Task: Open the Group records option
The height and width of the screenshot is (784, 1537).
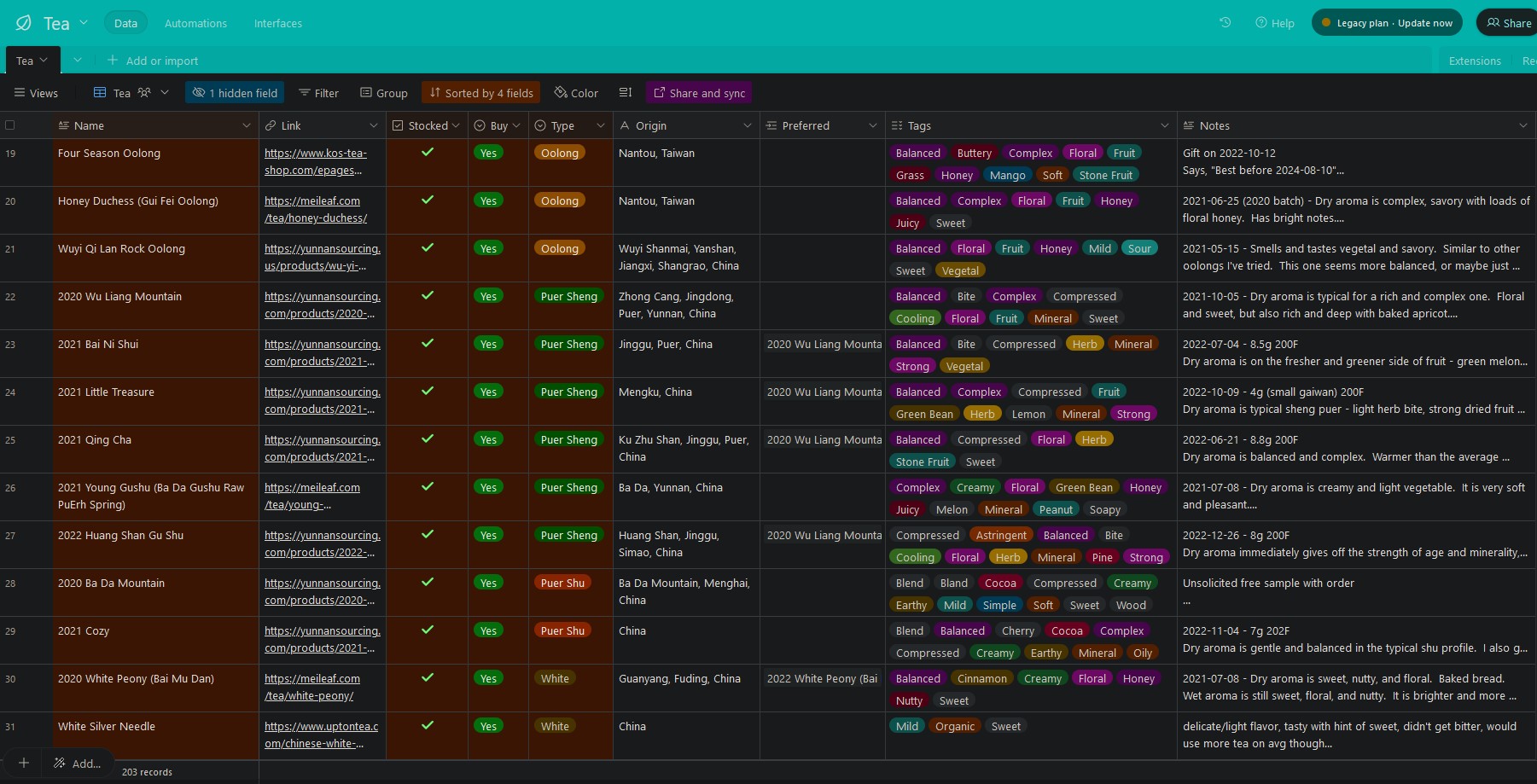Action: (384, 93)
